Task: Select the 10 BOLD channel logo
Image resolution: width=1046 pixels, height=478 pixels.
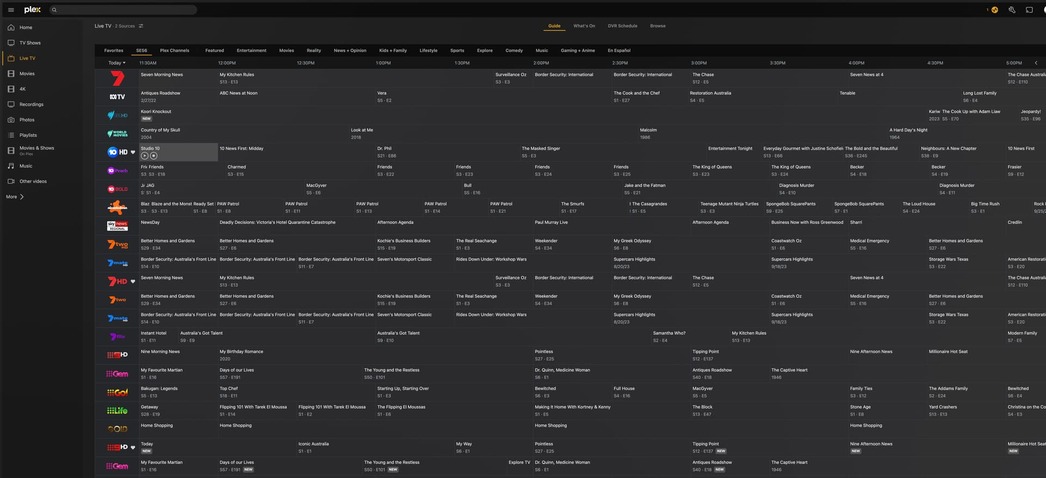Action: point(117,189)
